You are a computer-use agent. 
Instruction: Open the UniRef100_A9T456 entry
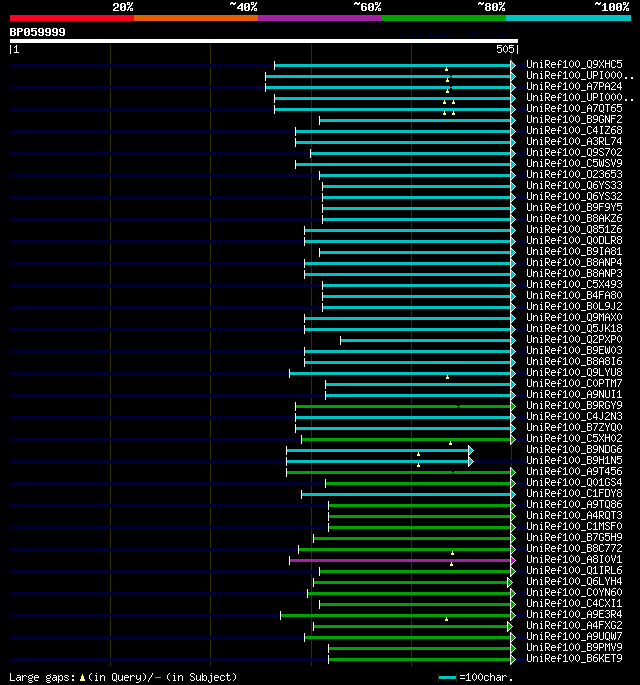pyautogui.click(x=574, y=472)
